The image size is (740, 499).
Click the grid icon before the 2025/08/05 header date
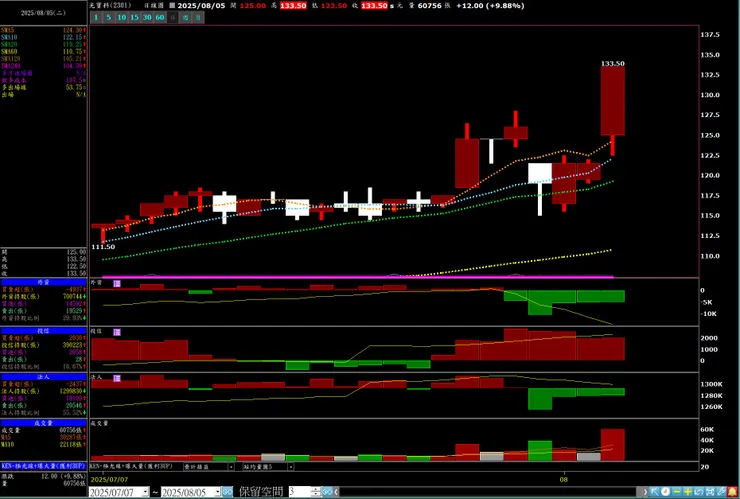tap(172, 6)
